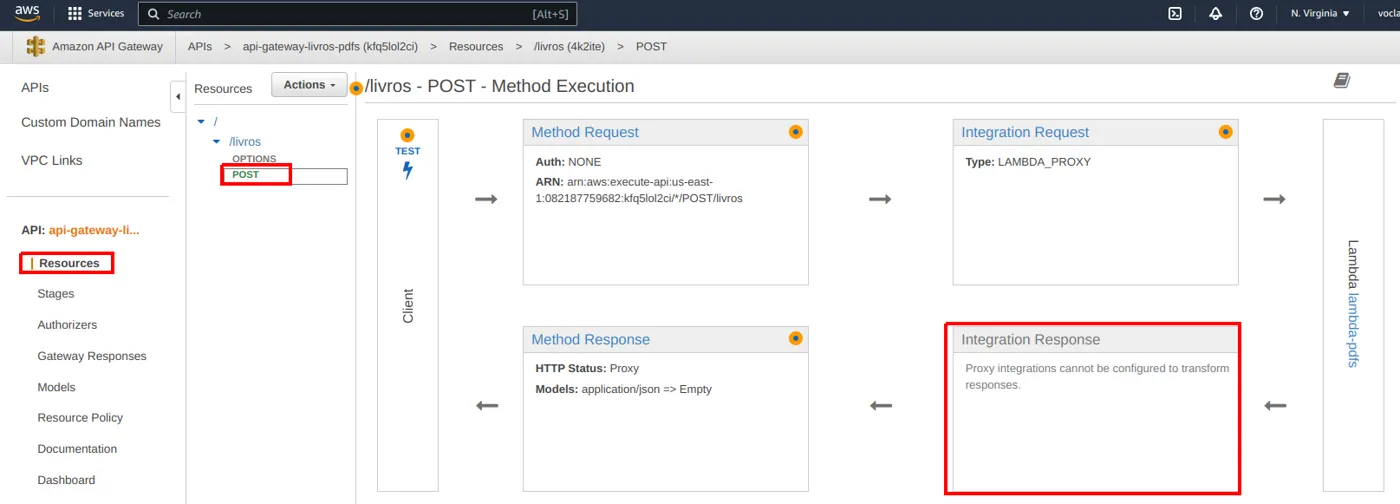The width and height of the screenshot is (1400, 504).
Task: Click the orange dot in Integration Request header
Action: [1225, 132]
